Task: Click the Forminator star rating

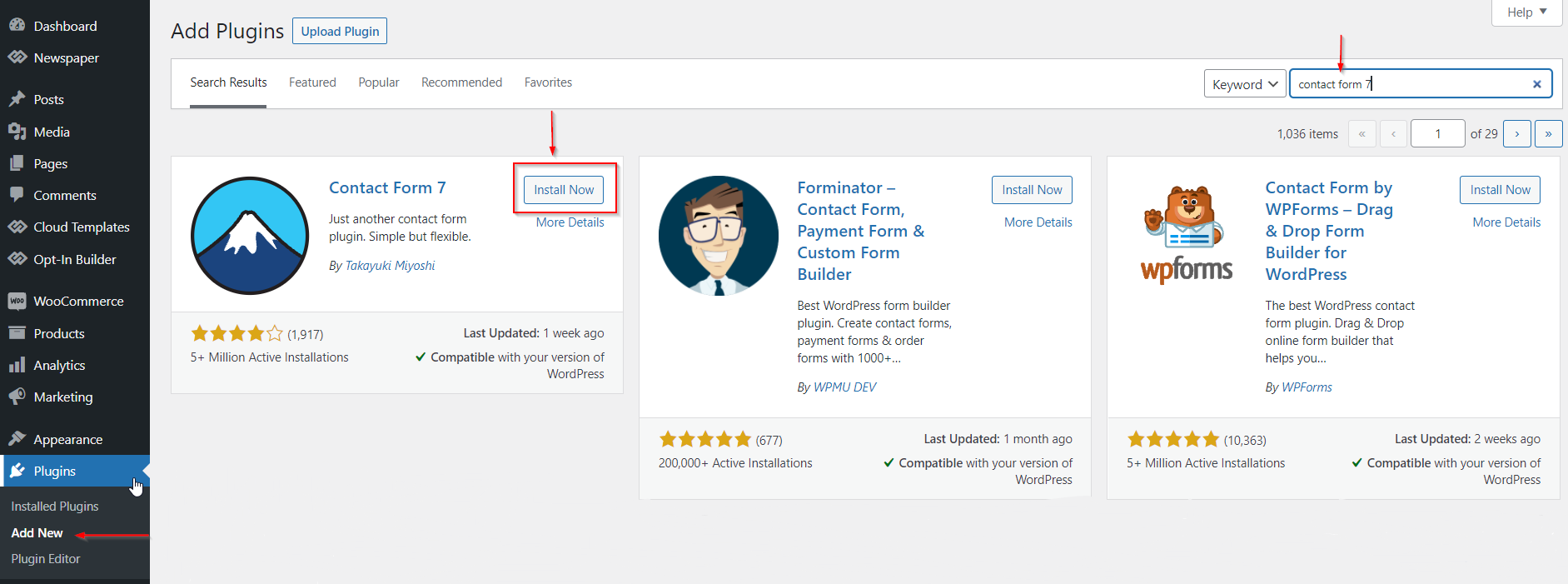Action: tap(705, 439)
